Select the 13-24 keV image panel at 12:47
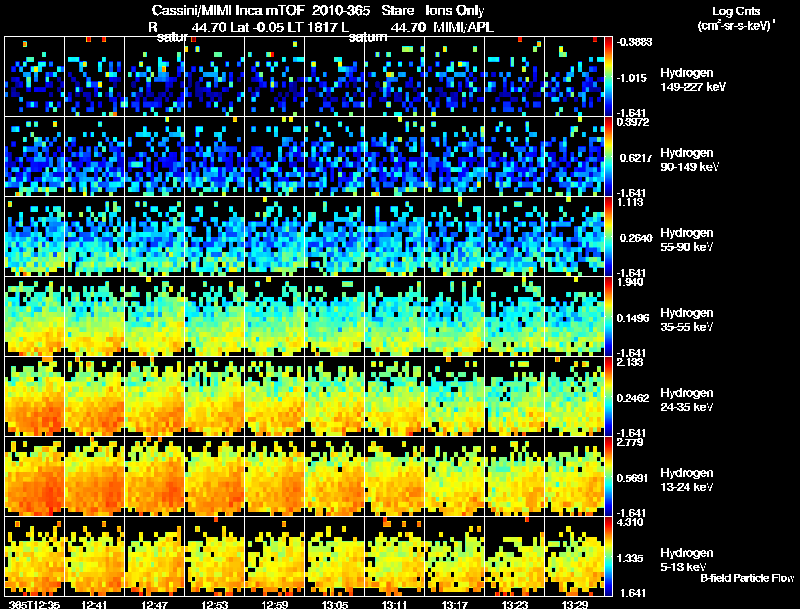Viewport: 800px width, 609px height. click(x=155, y=477)
